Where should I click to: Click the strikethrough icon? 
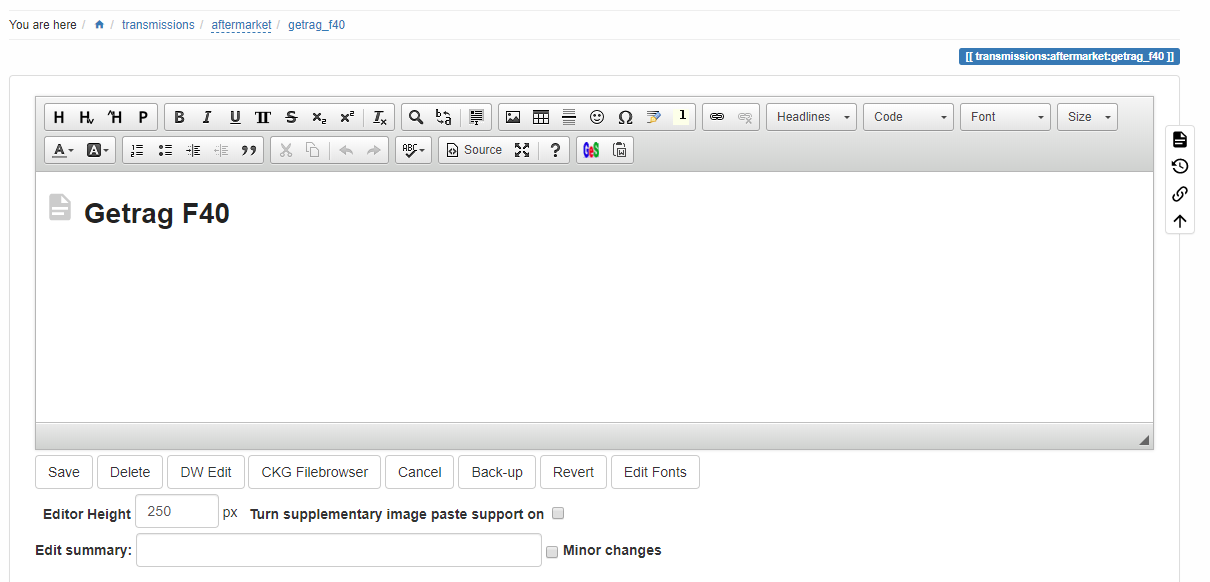pos(291,117)
